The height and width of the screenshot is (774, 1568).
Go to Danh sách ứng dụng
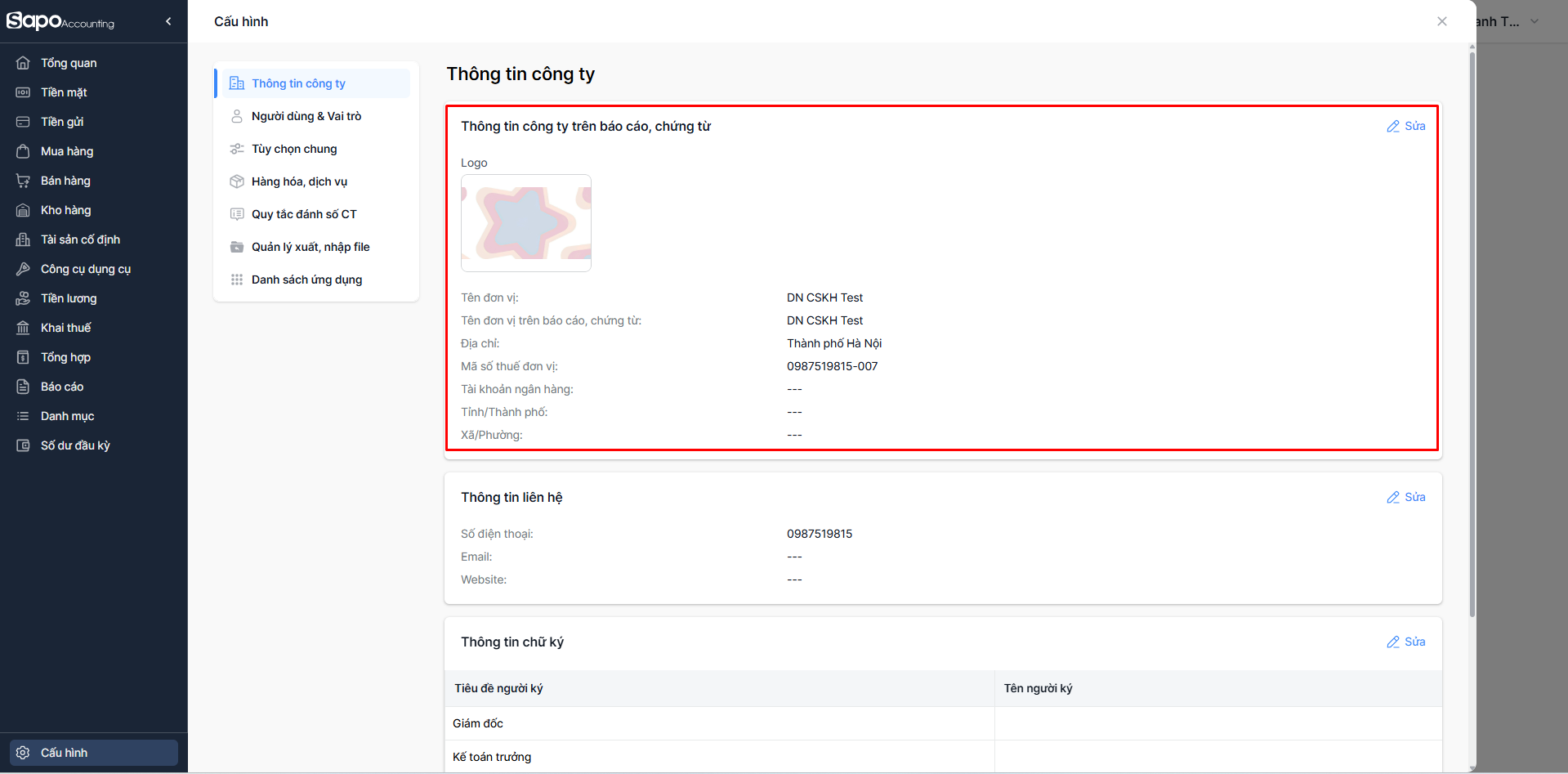(x=306, y=280)
